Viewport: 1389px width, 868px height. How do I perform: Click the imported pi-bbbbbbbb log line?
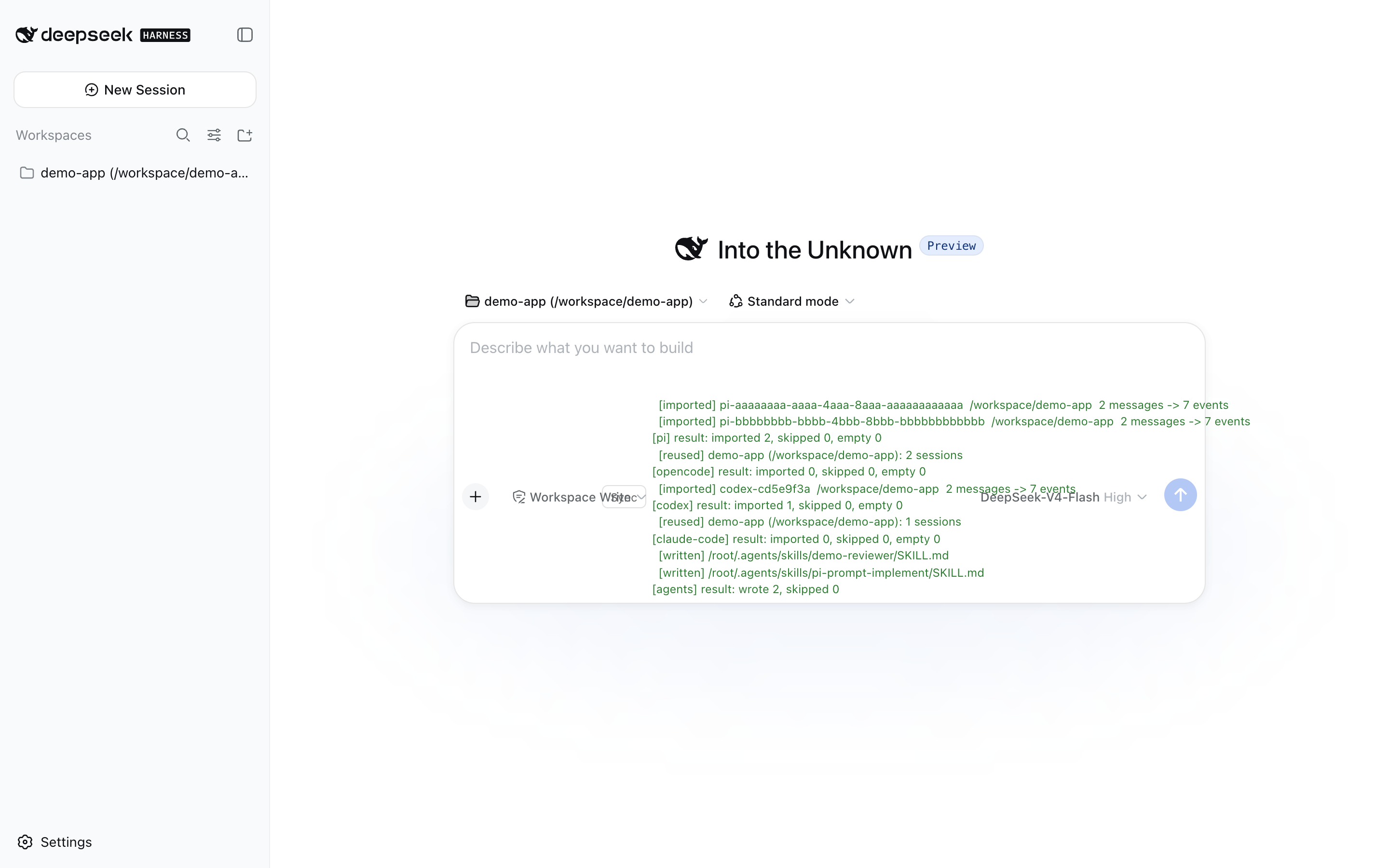pyautogui.click(x=954, y=421)
